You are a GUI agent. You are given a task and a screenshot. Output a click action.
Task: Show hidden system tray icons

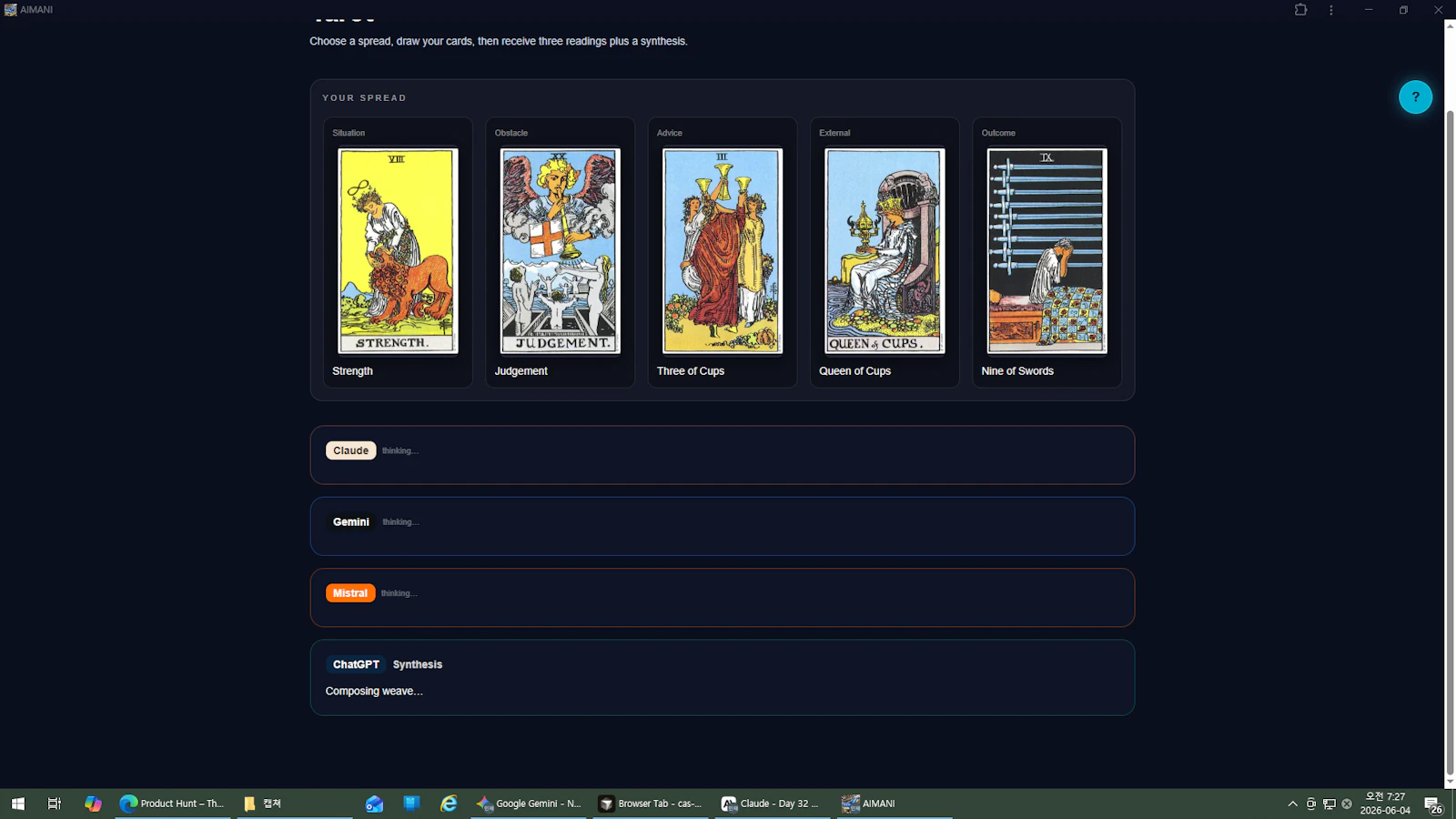1292,804
